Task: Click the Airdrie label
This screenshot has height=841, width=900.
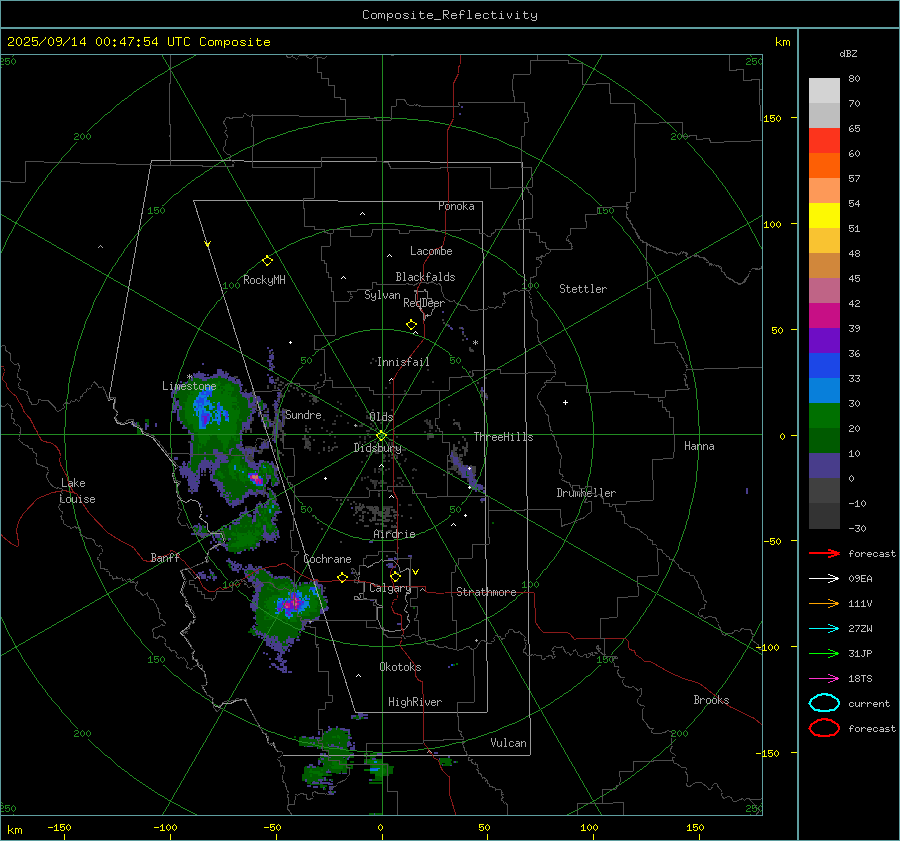Action: [394, 534]
